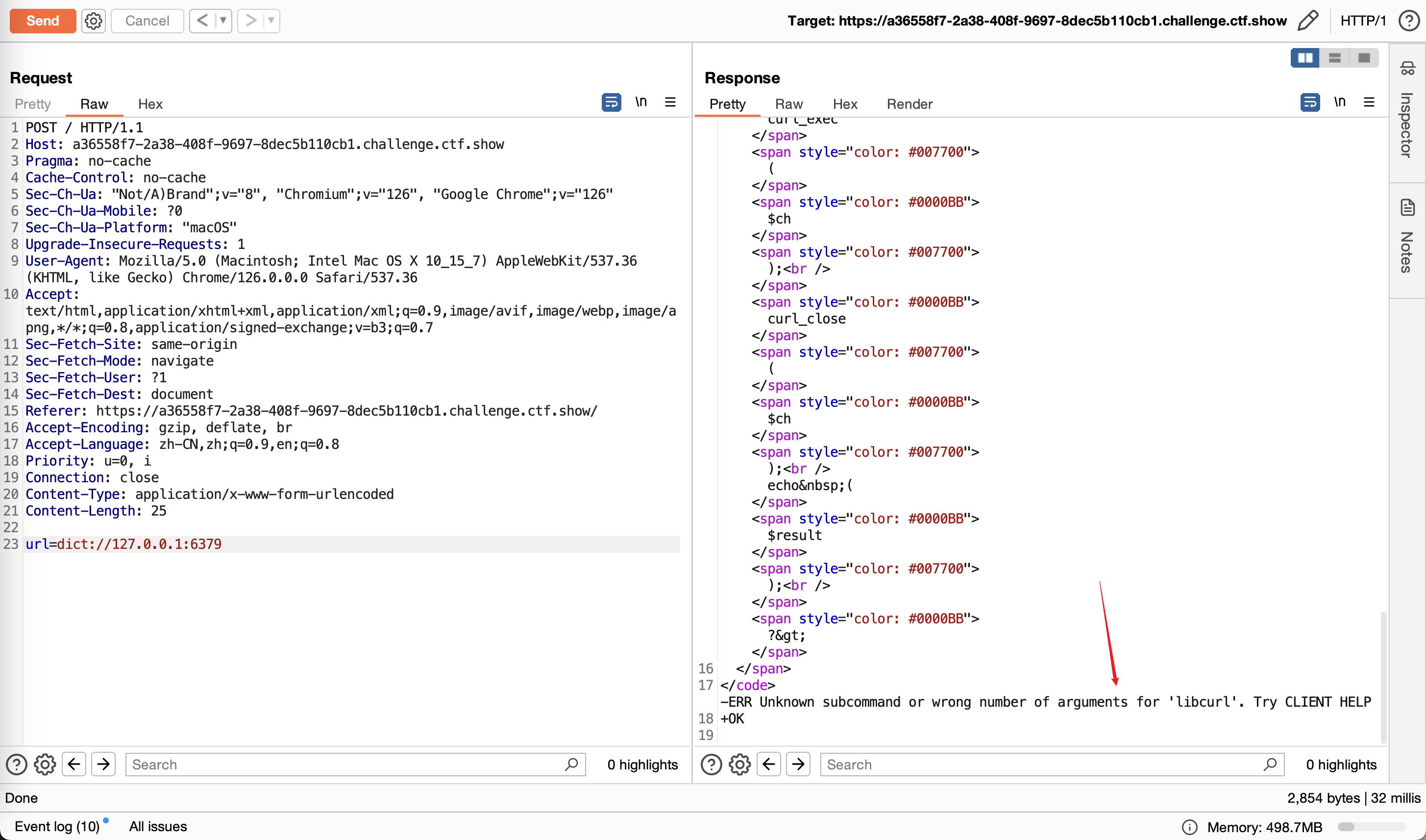1426x840 pixels.
Task: Switch to top-bottom layout view
Action: [x=1334, y=58]
